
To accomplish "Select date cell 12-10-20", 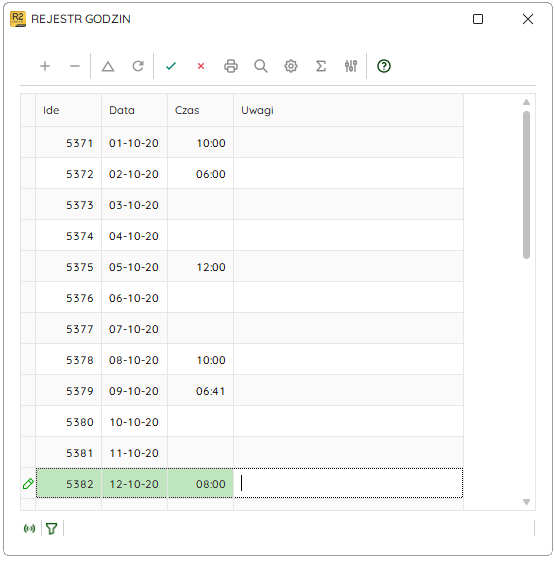I will coord(134,484).
